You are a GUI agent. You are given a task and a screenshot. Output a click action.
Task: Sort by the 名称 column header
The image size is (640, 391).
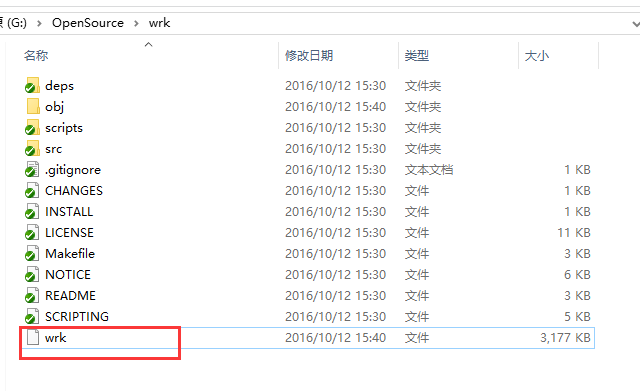tap(36, 55)
